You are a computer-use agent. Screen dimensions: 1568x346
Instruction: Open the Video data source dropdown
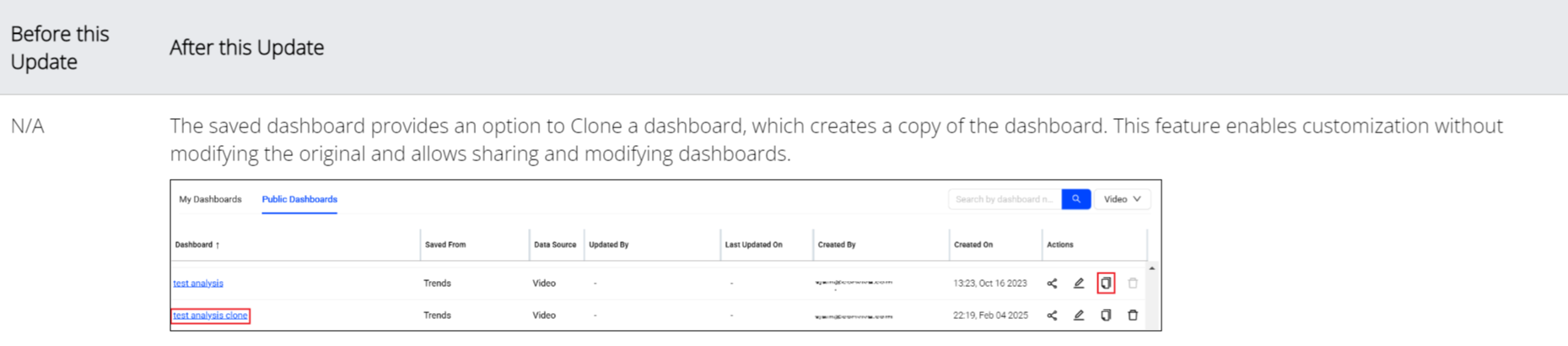pos(1123,199)
